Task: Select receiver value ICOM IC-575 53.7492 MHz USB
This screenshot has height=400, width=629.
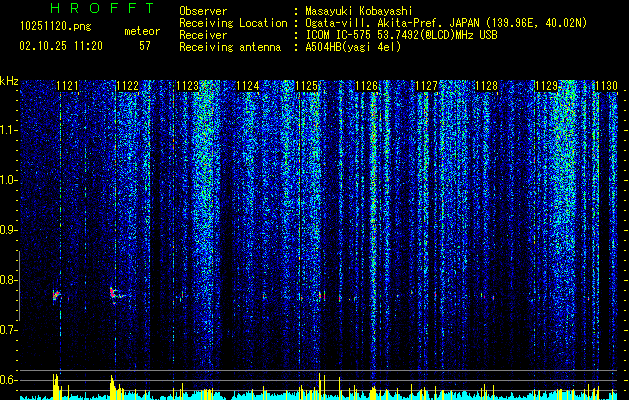Action: (x=401, y=35)
